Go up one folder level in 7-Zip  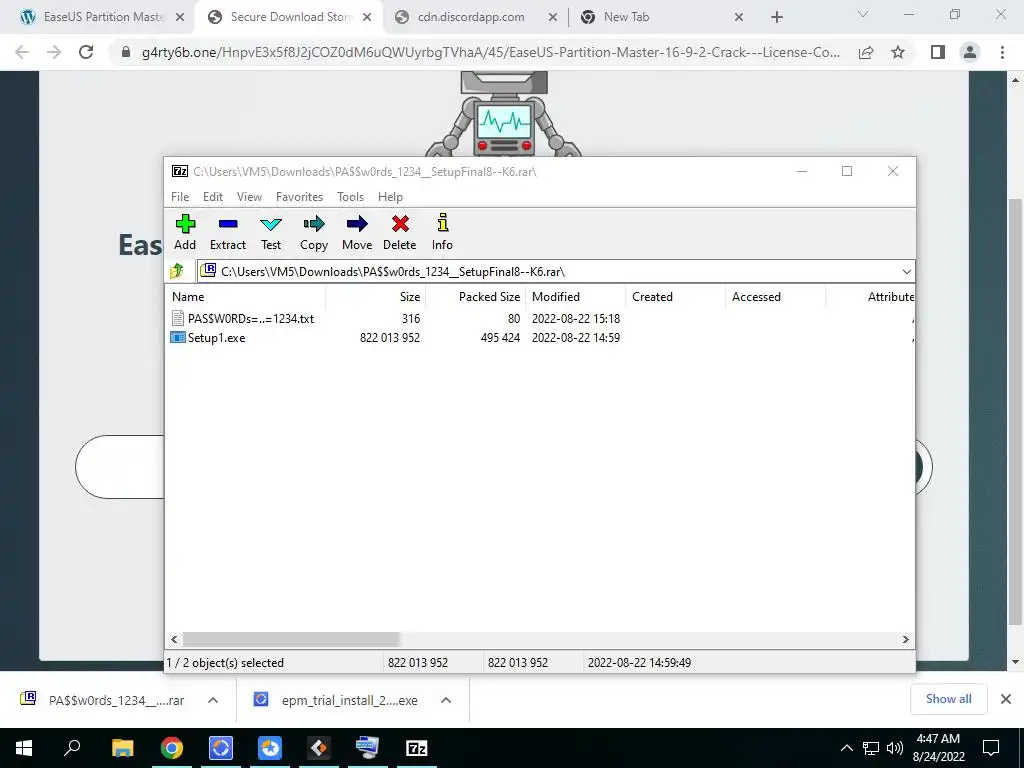177,271
